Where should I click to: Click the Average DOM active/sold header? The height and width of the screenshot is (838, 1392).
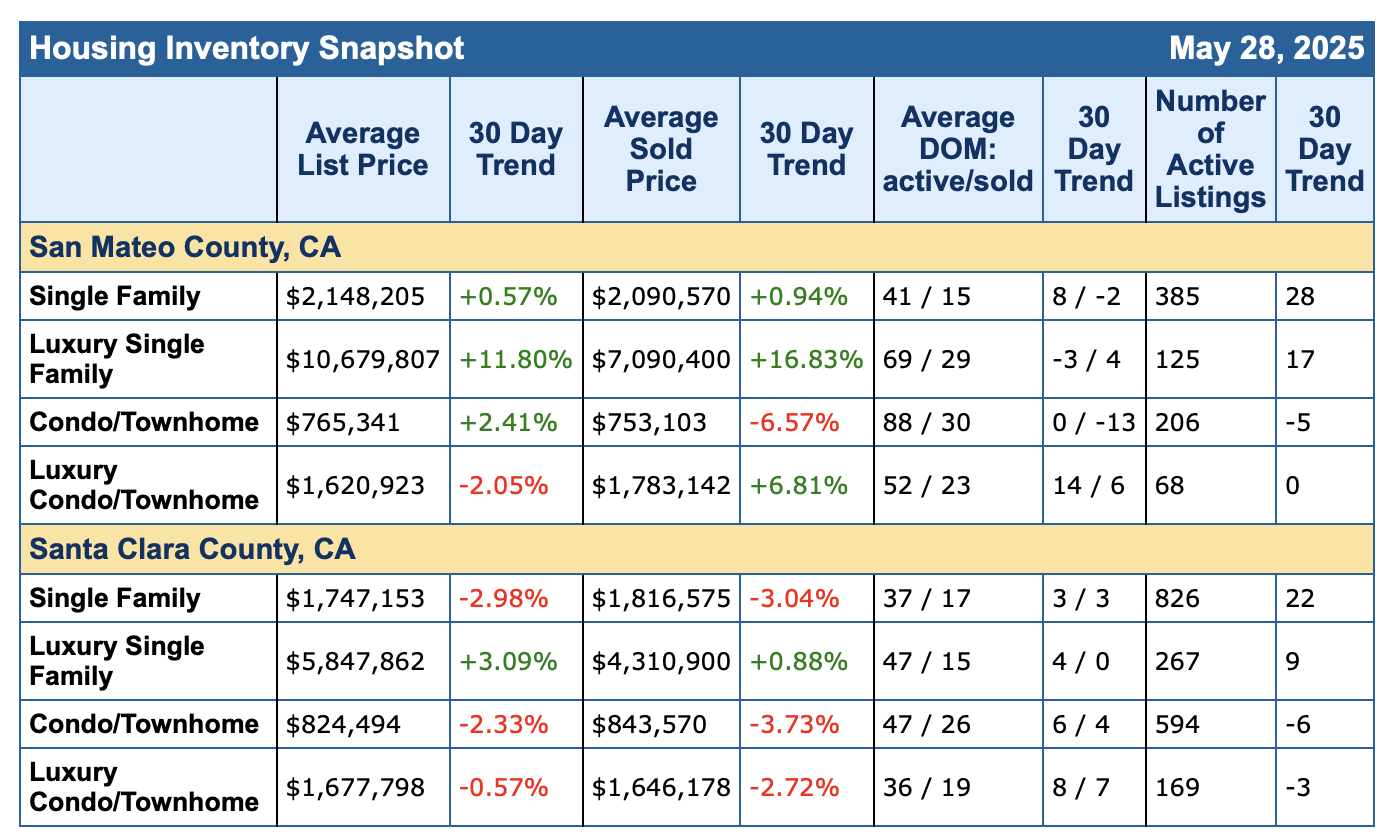[x=957, y=149]
